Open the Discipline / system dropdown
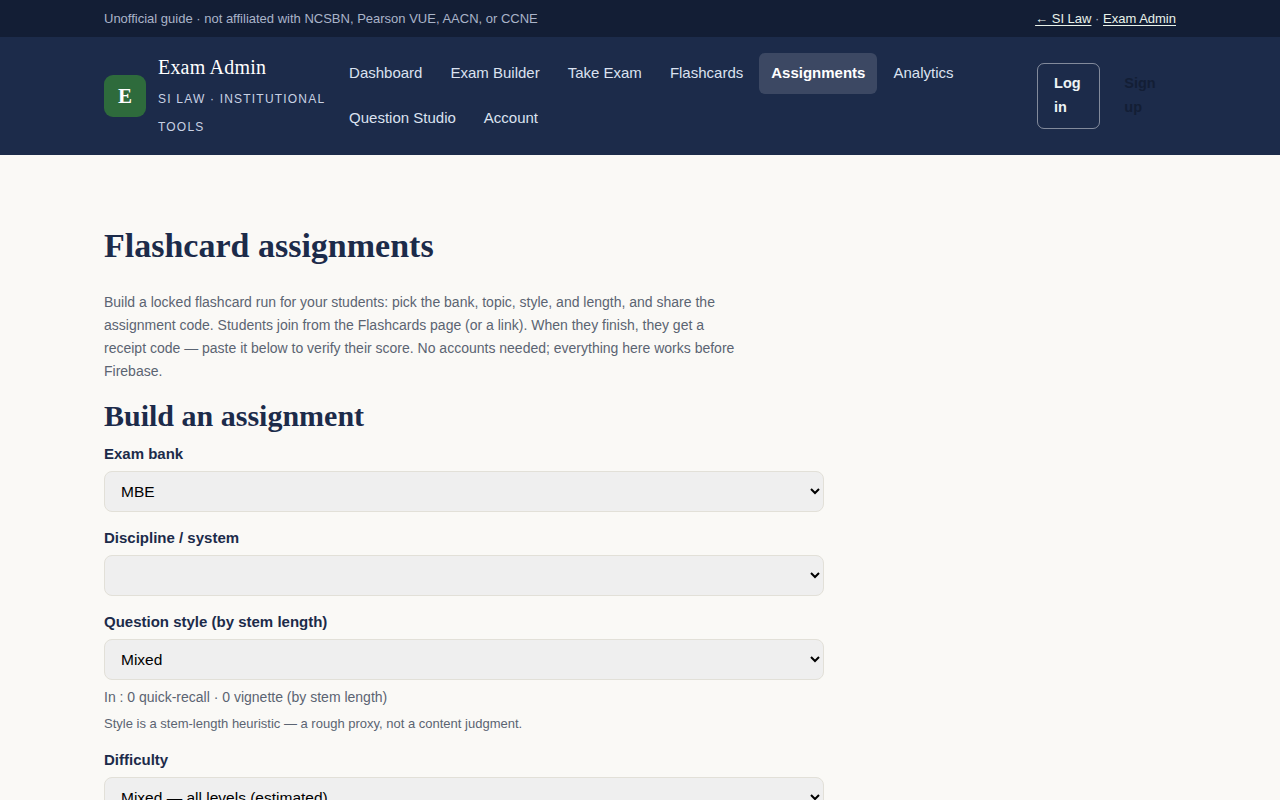This screenshot has height=800, width=1280. 464,575
